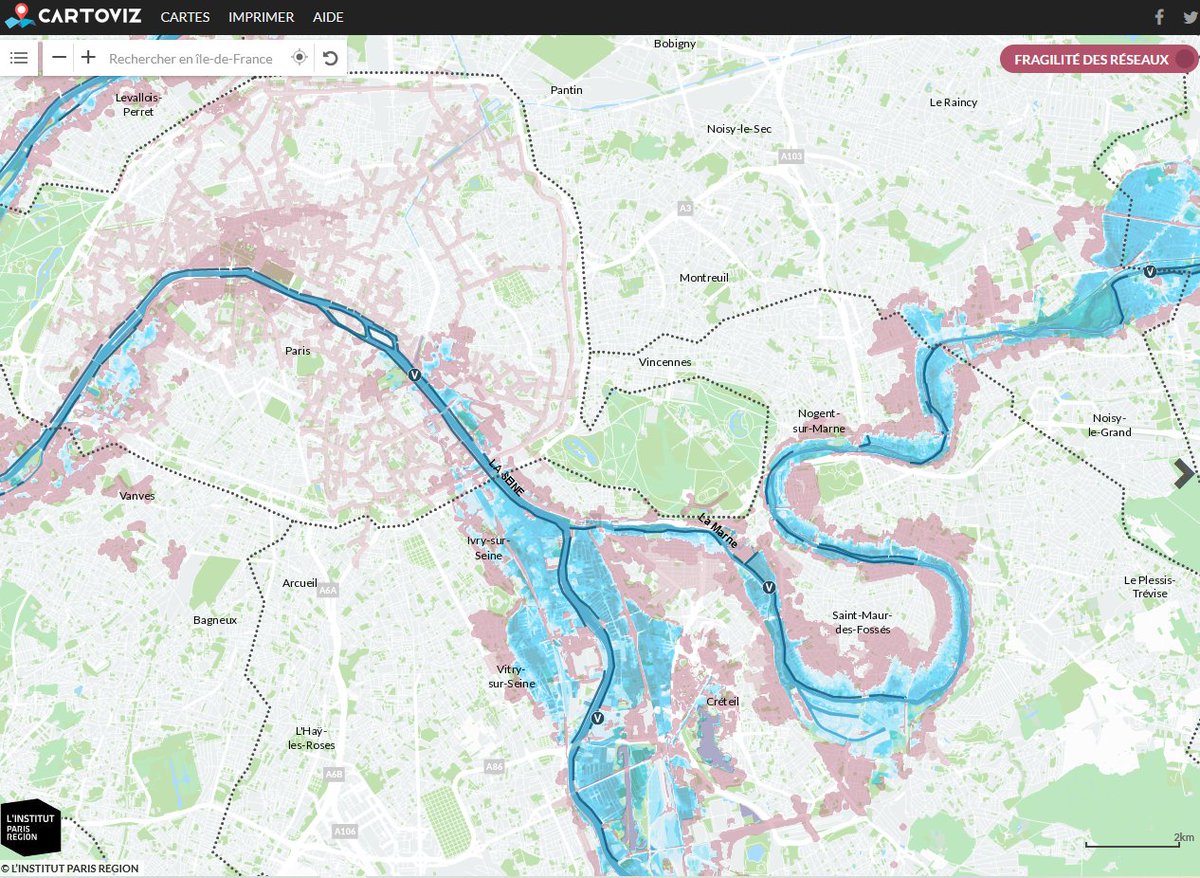Click the Saint-Maur-des-Fossés label

pos(862,622)
